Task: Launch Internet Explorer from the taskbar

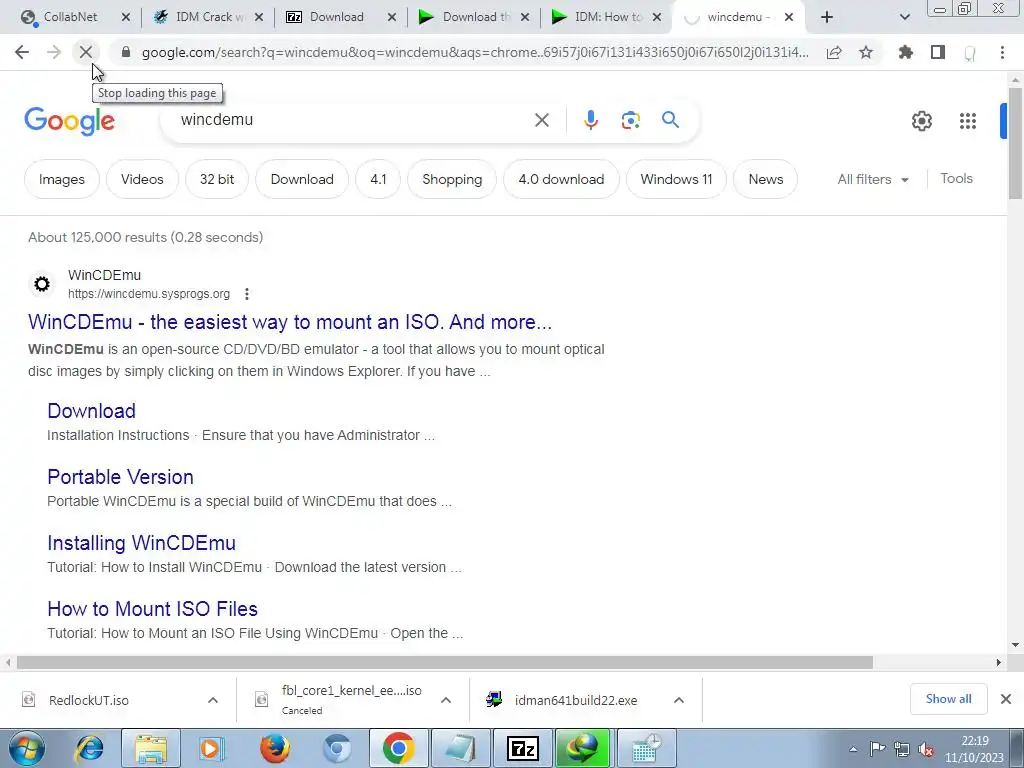Action: 89,748
